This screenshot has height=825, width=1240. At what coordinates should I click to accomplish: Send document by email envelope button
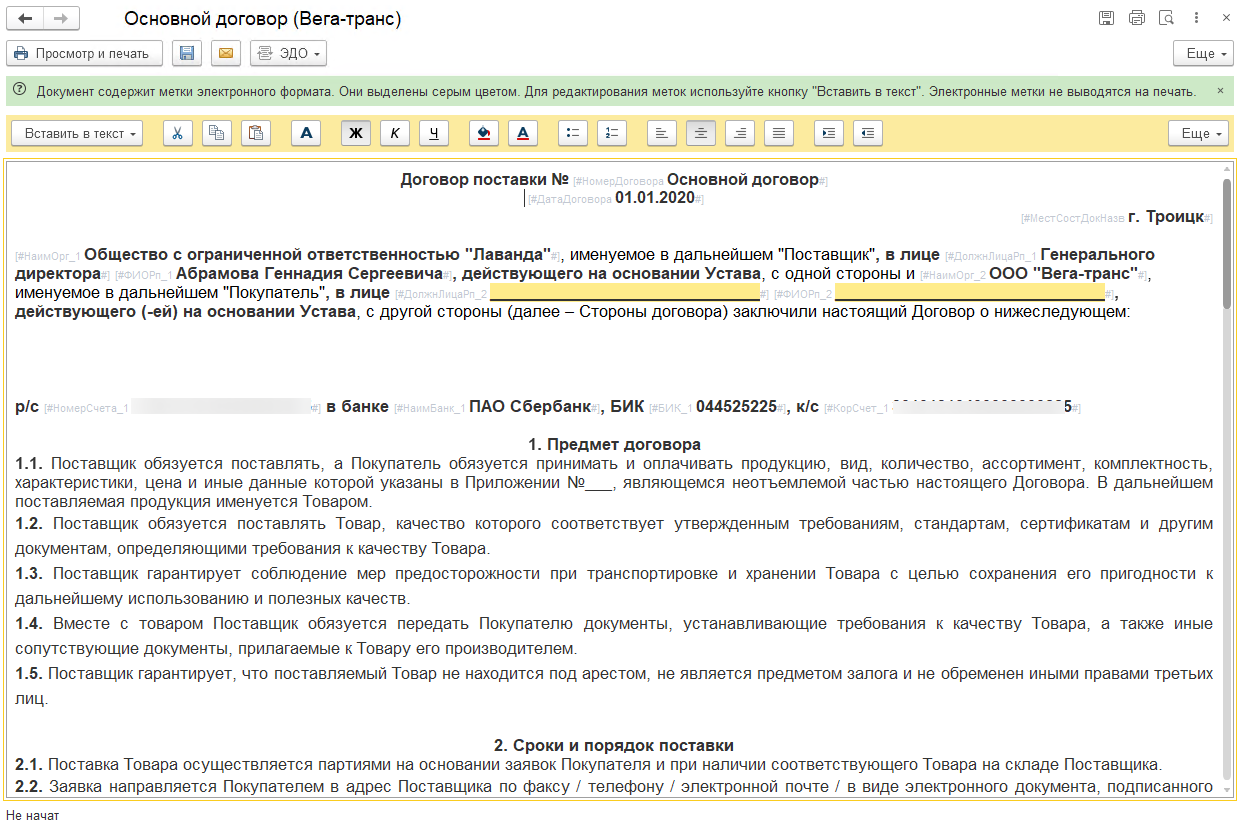pos(226,53)
